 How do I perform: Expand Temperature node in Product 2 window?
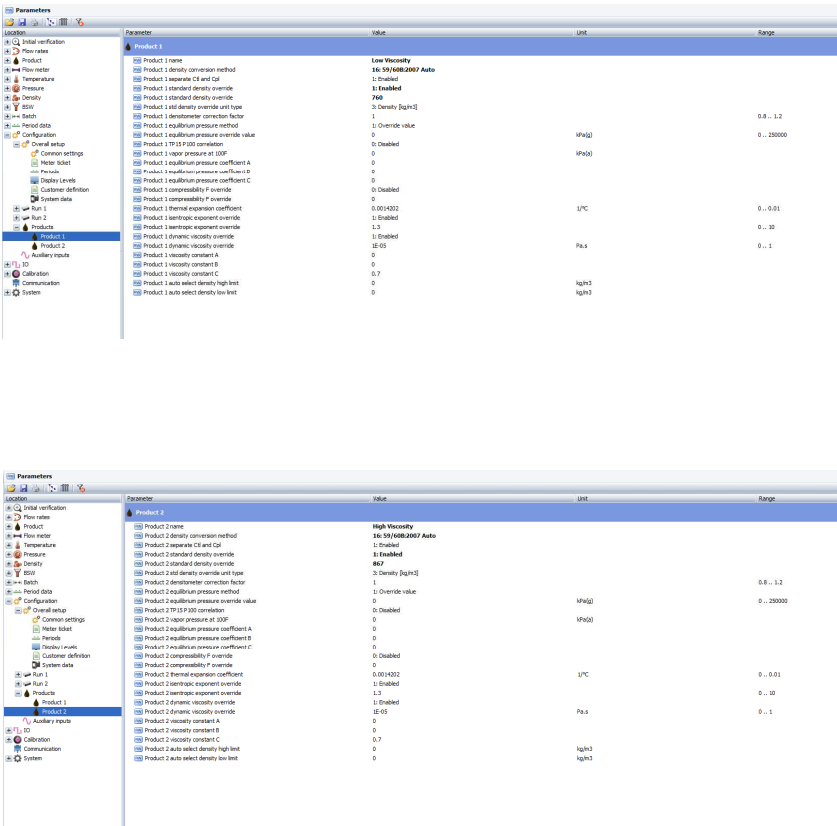pos(9,545)
